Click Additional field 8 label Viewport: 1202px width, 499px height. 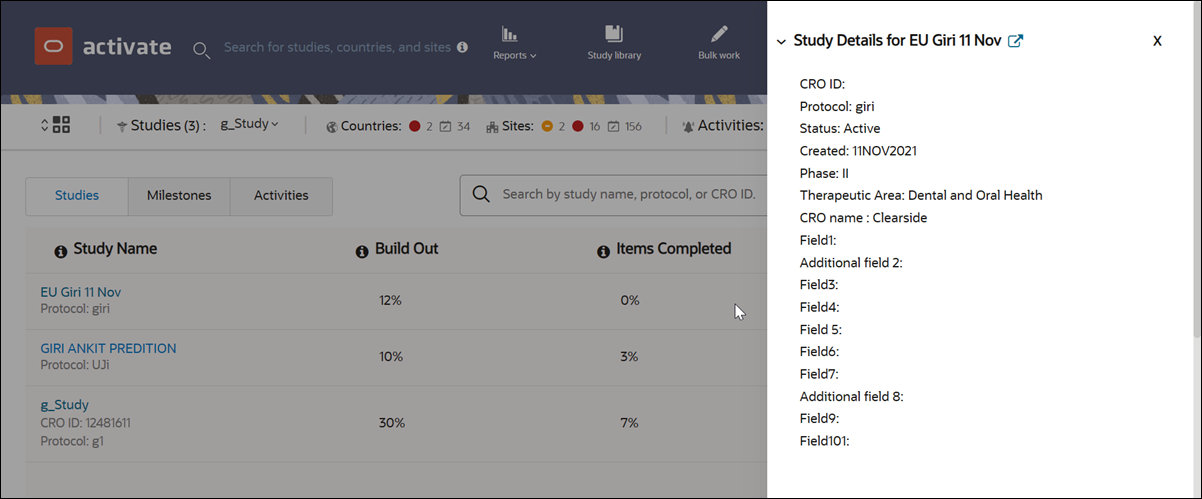tap(852, 396)
